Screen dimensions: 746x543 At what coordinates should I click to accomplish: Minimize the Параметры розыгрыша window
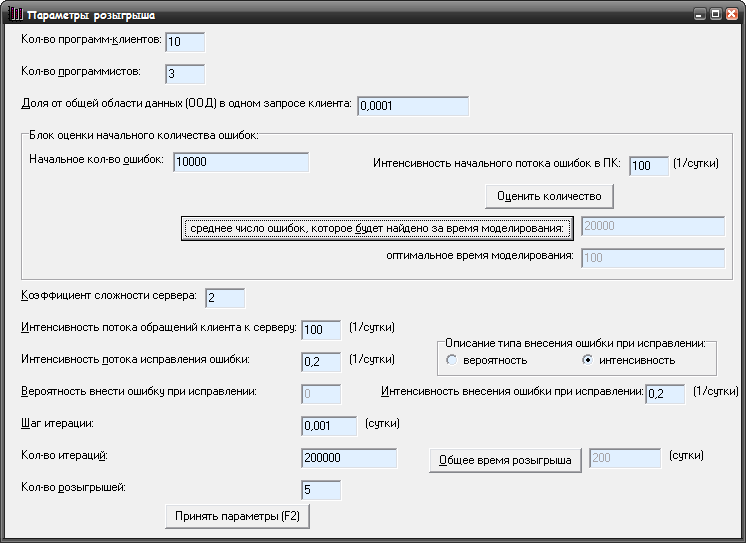[x=699, y=14]
